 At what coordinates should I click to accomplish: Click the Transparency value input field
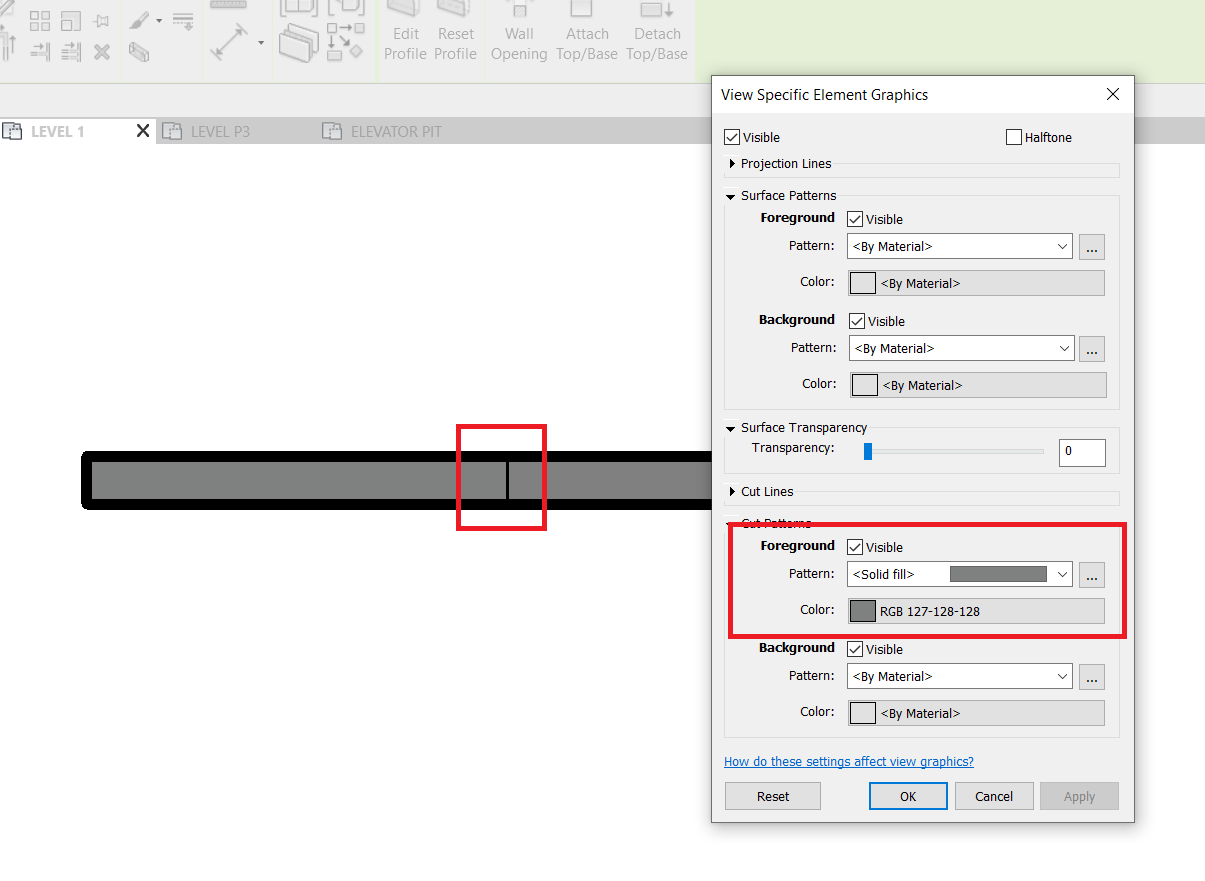click(x=1081, y=452)
